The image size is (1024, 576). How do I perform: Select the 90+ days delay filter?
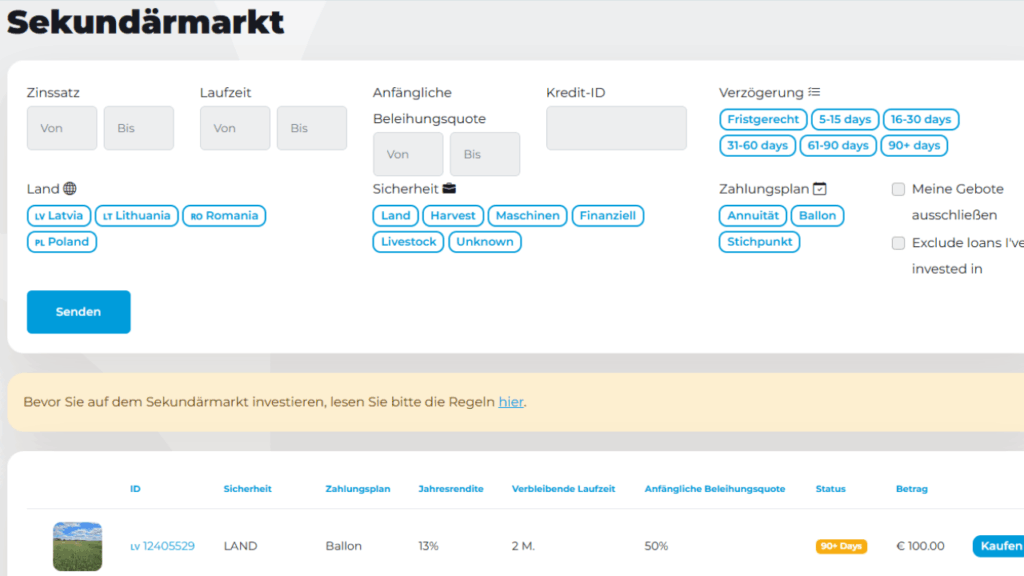tap(913, 146)
